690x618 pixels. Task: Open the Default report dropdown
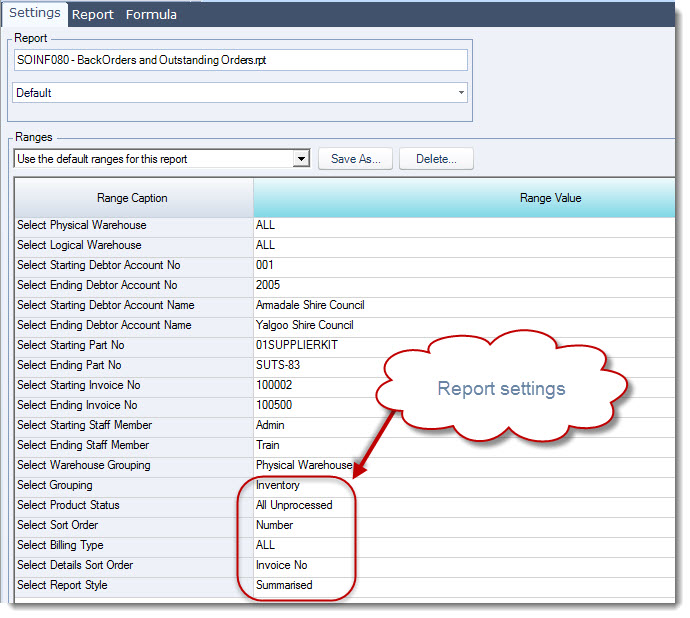pyautogui.click(x=240, y=93)
